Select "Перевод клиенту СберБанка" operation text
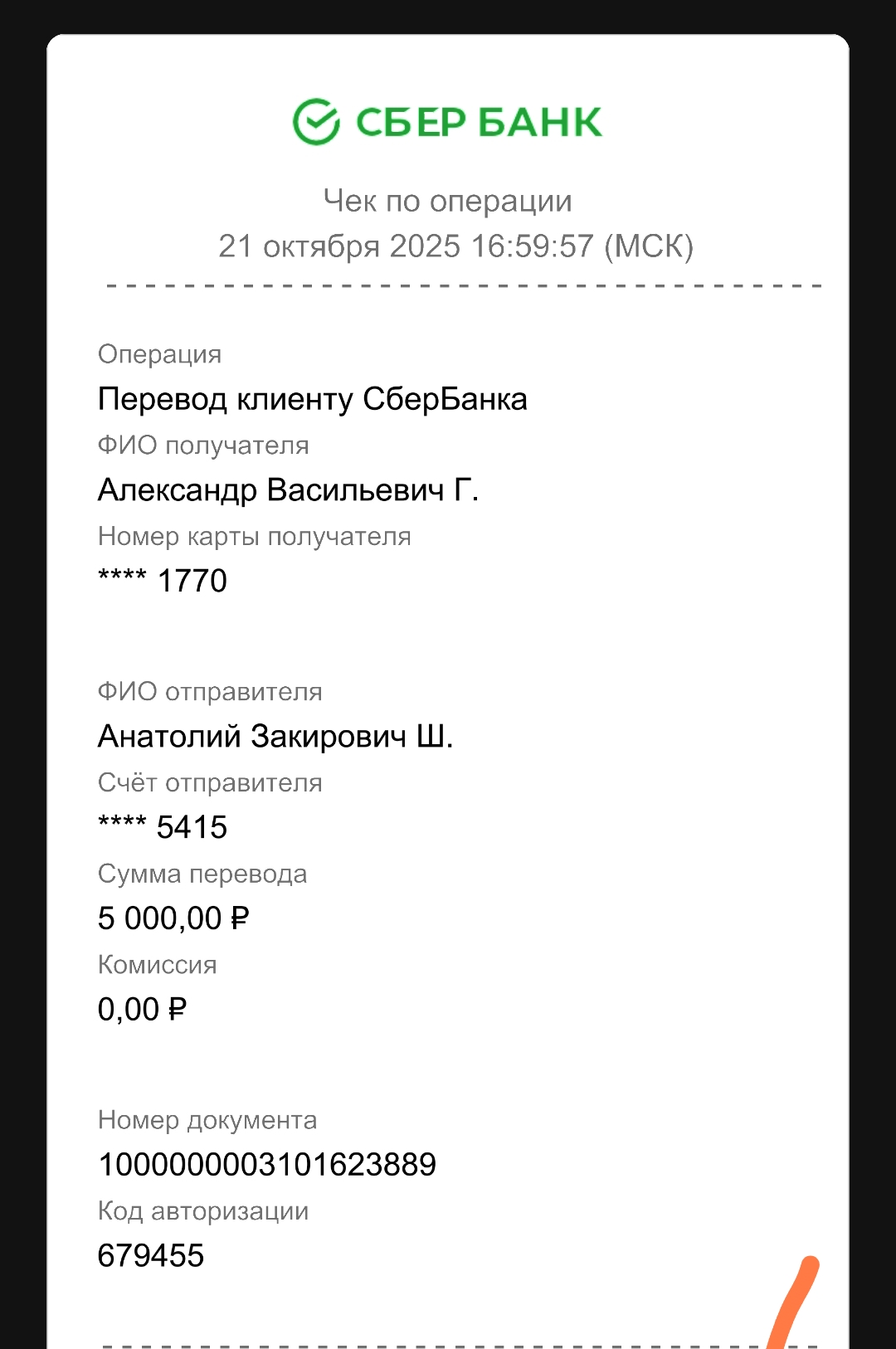This screenshot has height=1349, width=896. tap(312, 400)
